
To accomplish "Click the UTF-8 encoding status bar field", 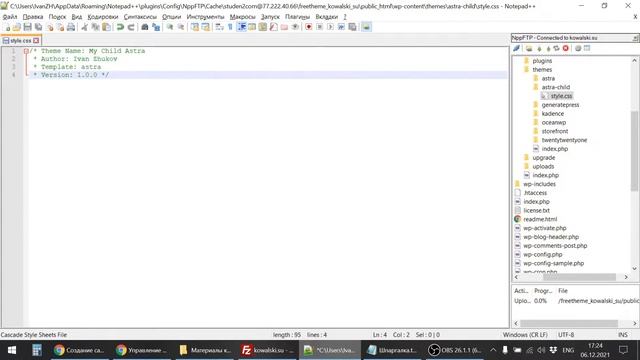I will 566,335.
